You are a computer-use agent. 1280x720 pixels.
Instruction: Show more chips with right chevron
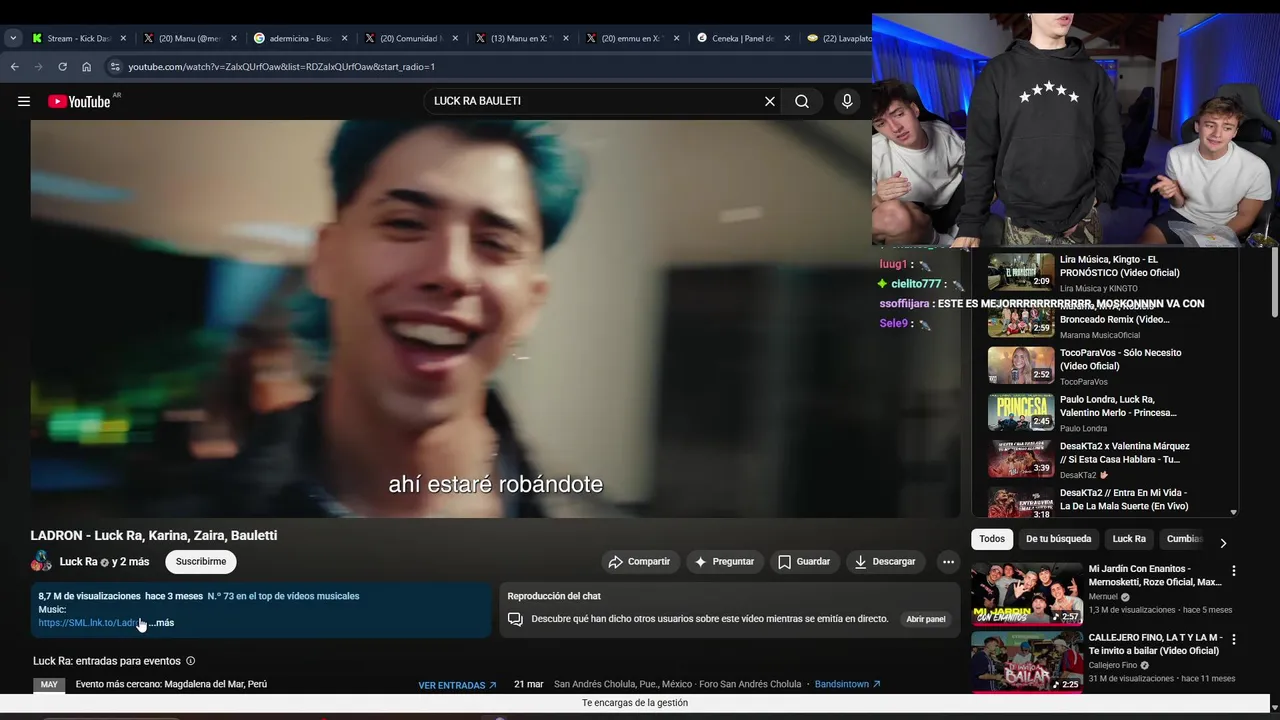click(x=1223, y=543)
